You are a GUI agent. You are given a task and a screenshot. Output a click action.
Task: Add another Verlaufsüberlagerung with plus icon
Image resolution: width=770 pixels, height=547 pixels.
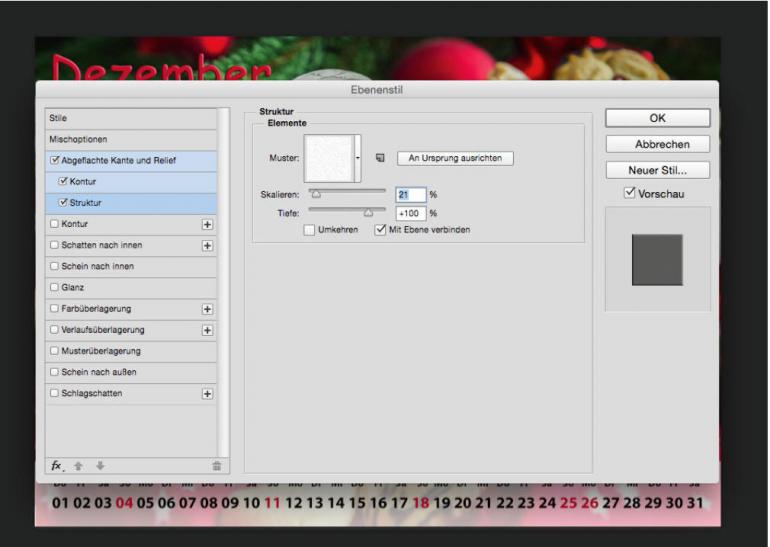pyautogui.click(x=207, y=330)
